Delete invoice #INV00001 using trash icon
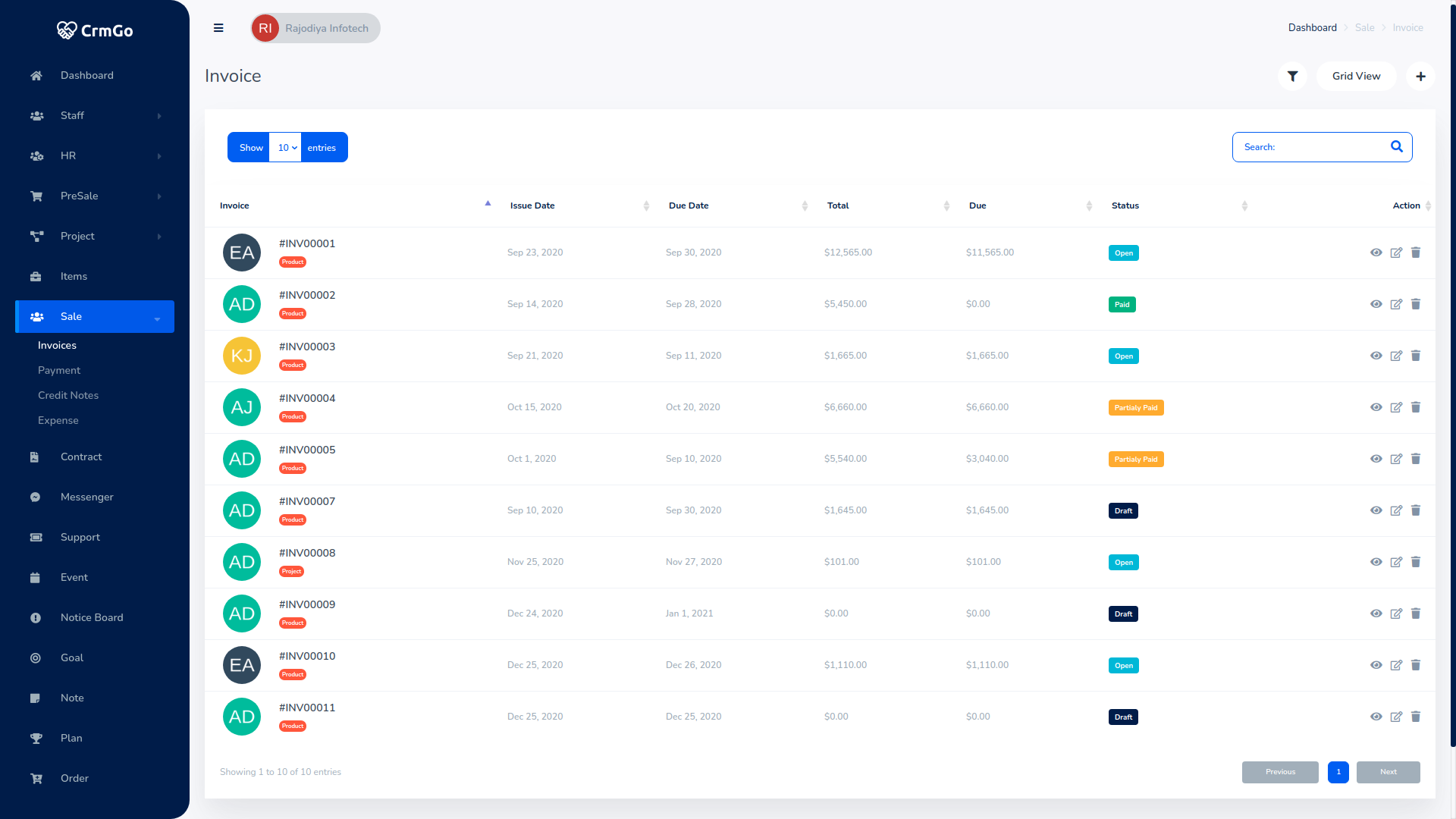 (x=1415, y=253)
